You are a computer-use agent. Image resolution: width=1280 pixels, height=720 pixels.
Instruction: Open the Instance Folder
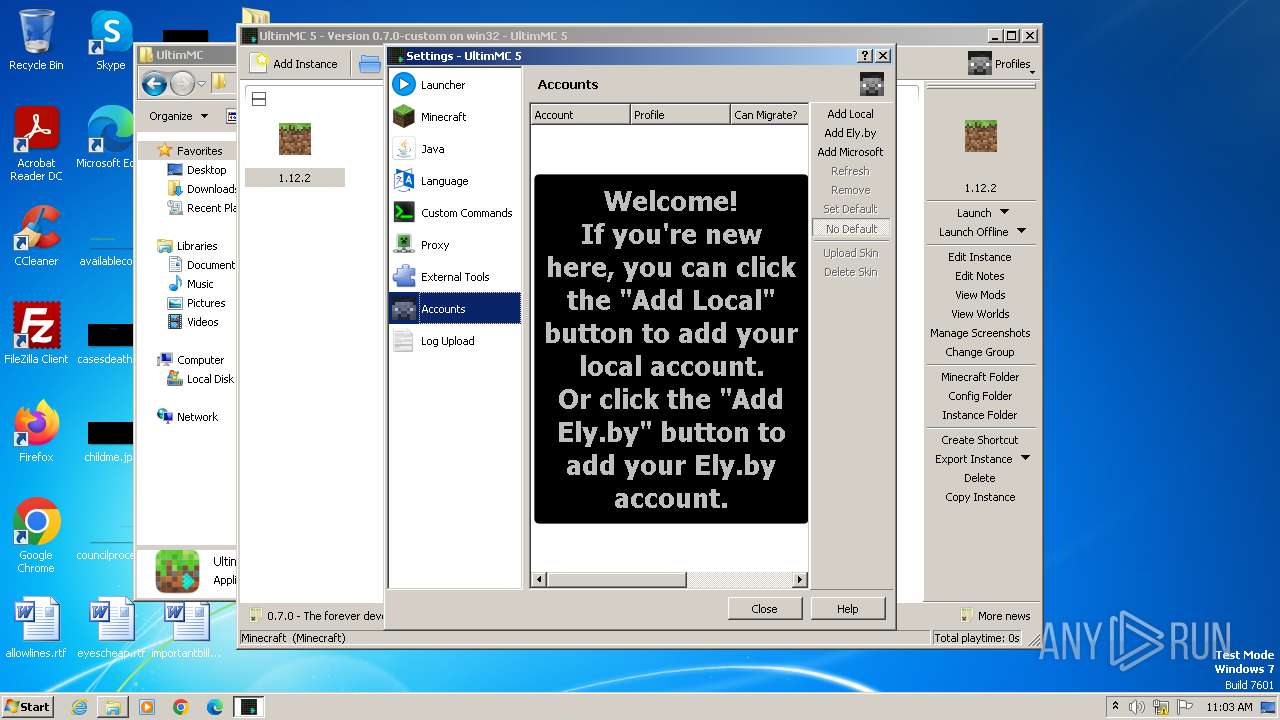[x=980, y=415]
